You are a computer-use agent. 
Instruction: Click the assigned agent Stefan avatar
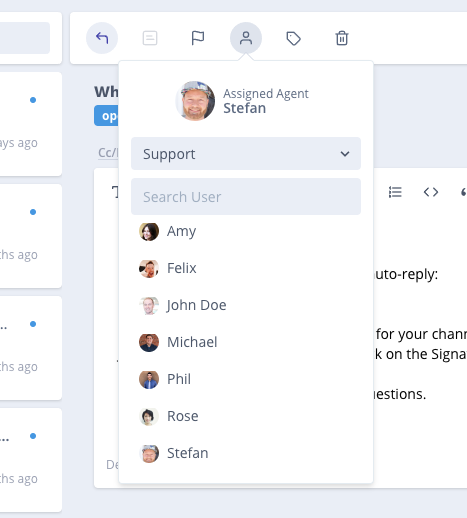pos(195,101)
